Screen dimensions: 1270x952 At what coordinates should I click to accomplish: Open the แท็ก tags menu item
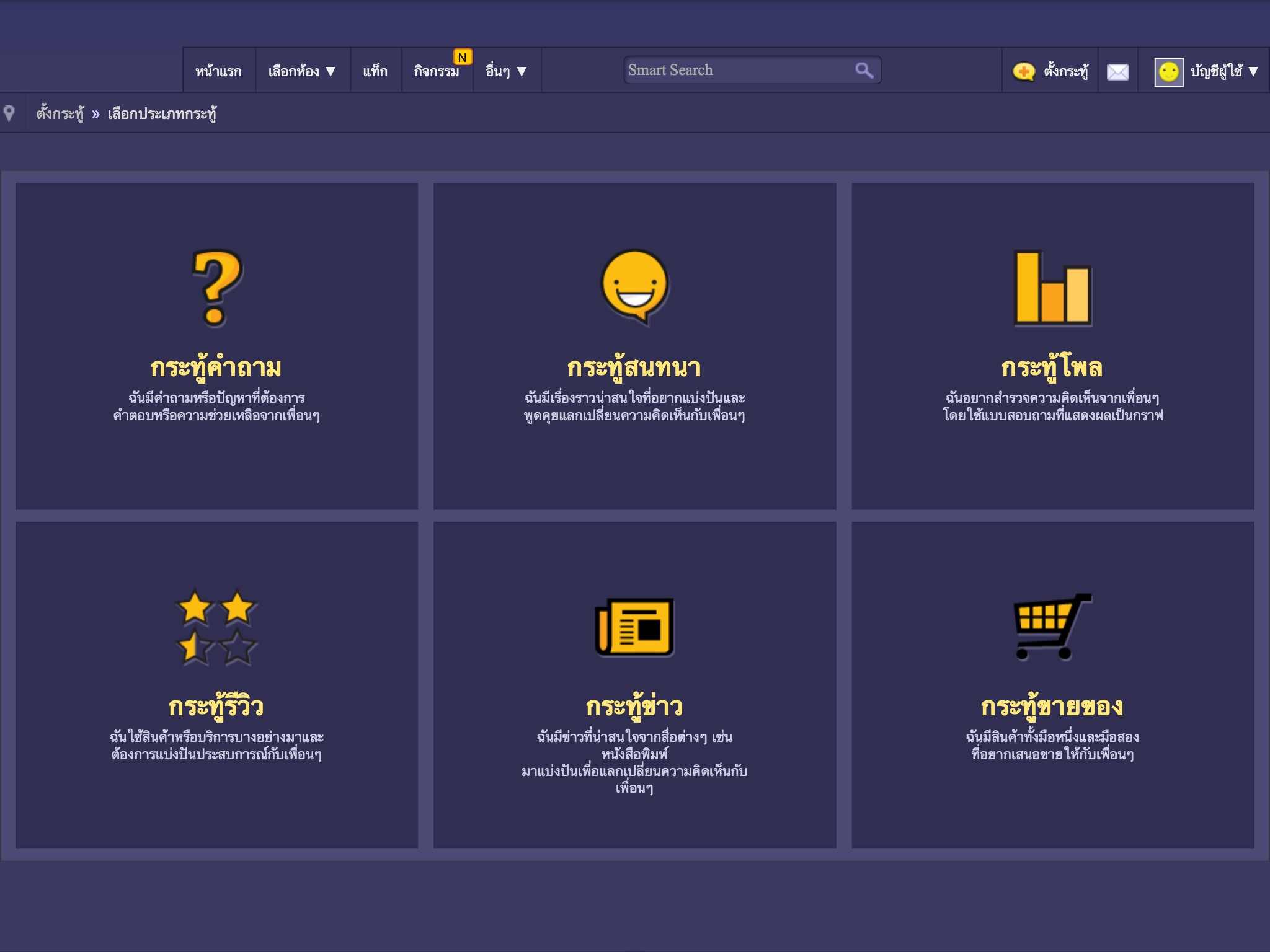point(375,71)
